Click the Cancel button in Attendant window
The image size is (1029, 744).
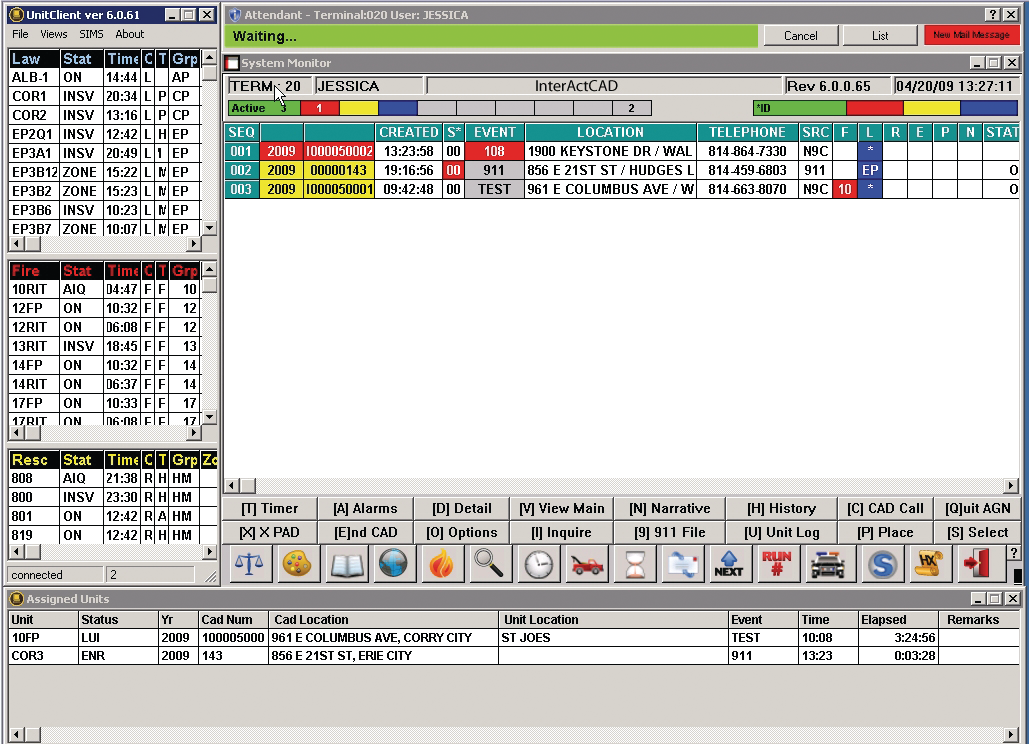tap(800, 35)
